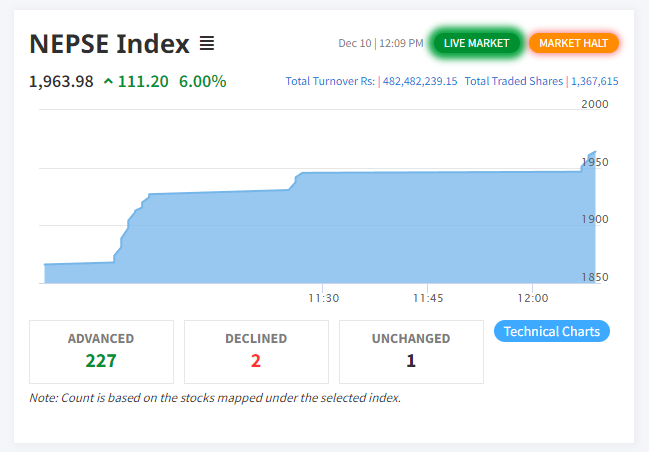Open Technical Charts
This screenshot has height=452, width=649.
552,331
